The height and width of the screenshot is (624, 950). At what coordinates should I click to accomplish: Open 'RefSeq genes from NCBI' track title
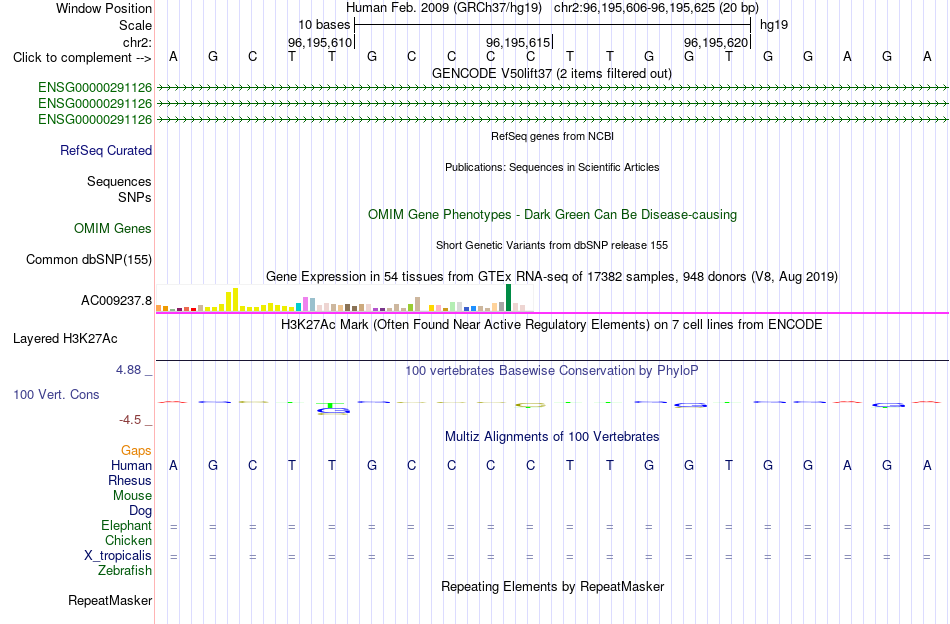click(x=553, y=136)
